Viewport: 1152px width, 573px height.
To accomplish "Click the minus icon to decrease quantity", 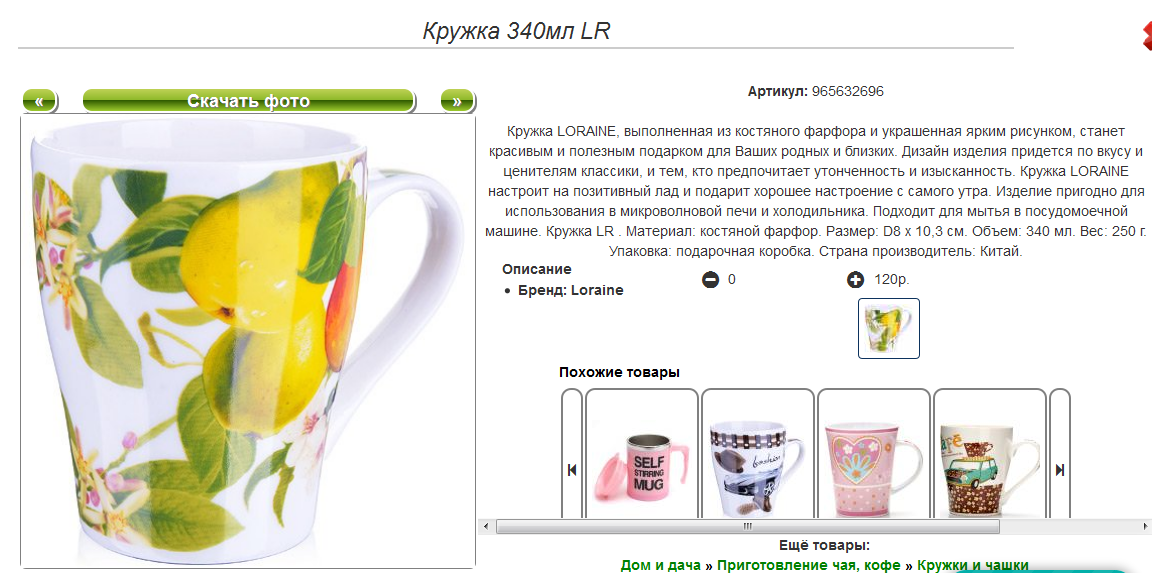I will click(x=710, y=280).
